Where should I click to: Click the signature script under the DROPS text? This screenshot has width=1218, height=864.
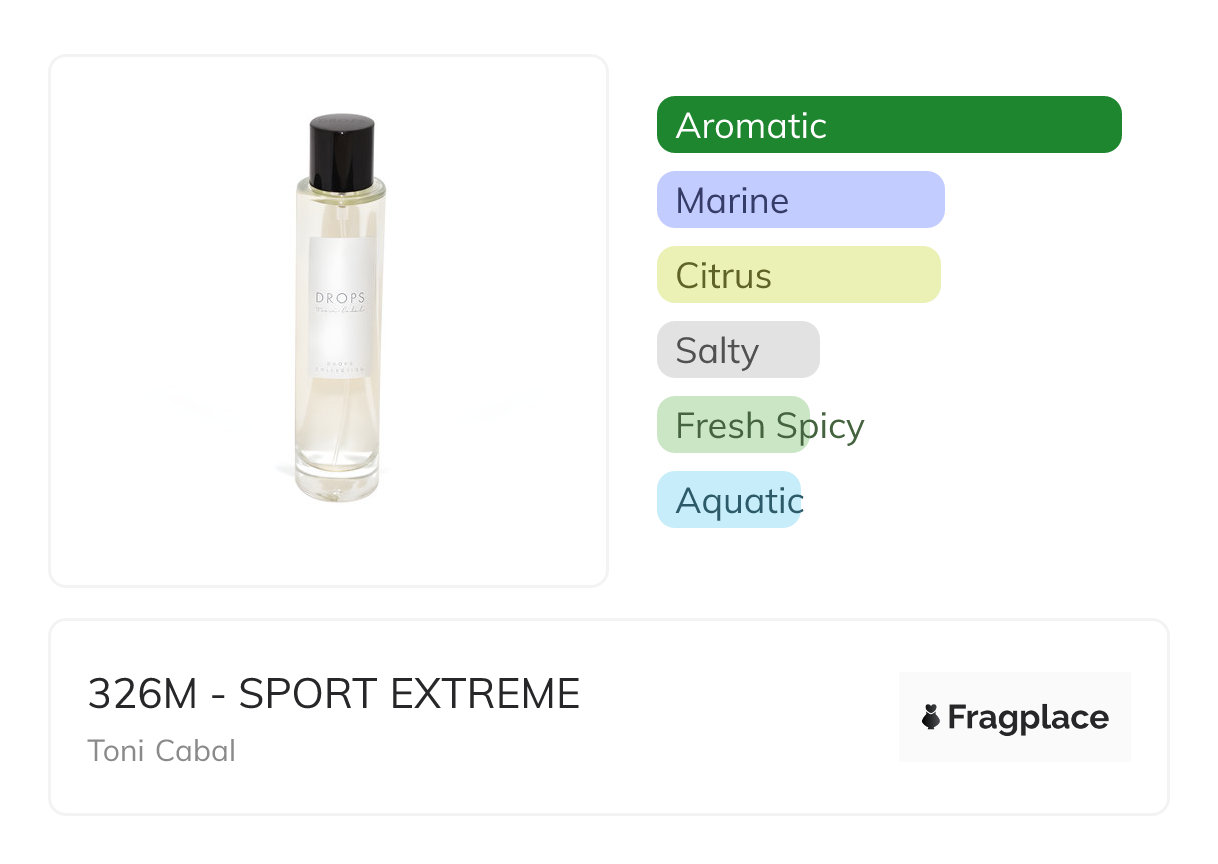click(x=340, y=312)
